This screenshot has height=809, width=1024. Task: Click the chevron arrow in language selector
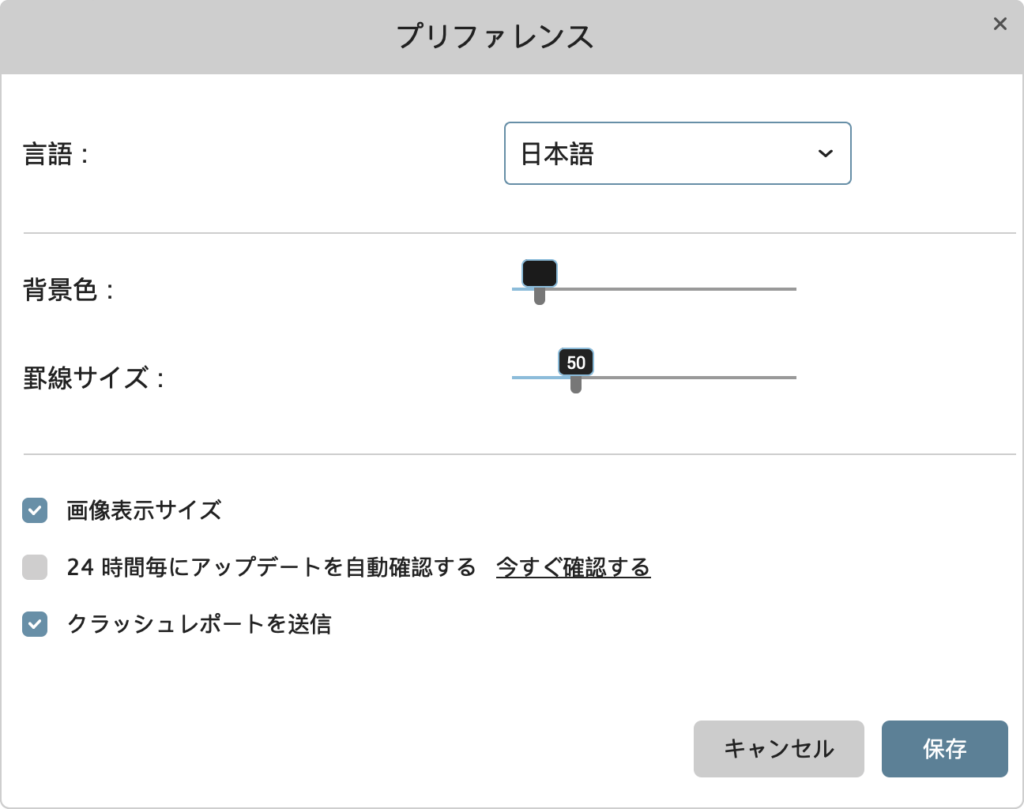825,153
